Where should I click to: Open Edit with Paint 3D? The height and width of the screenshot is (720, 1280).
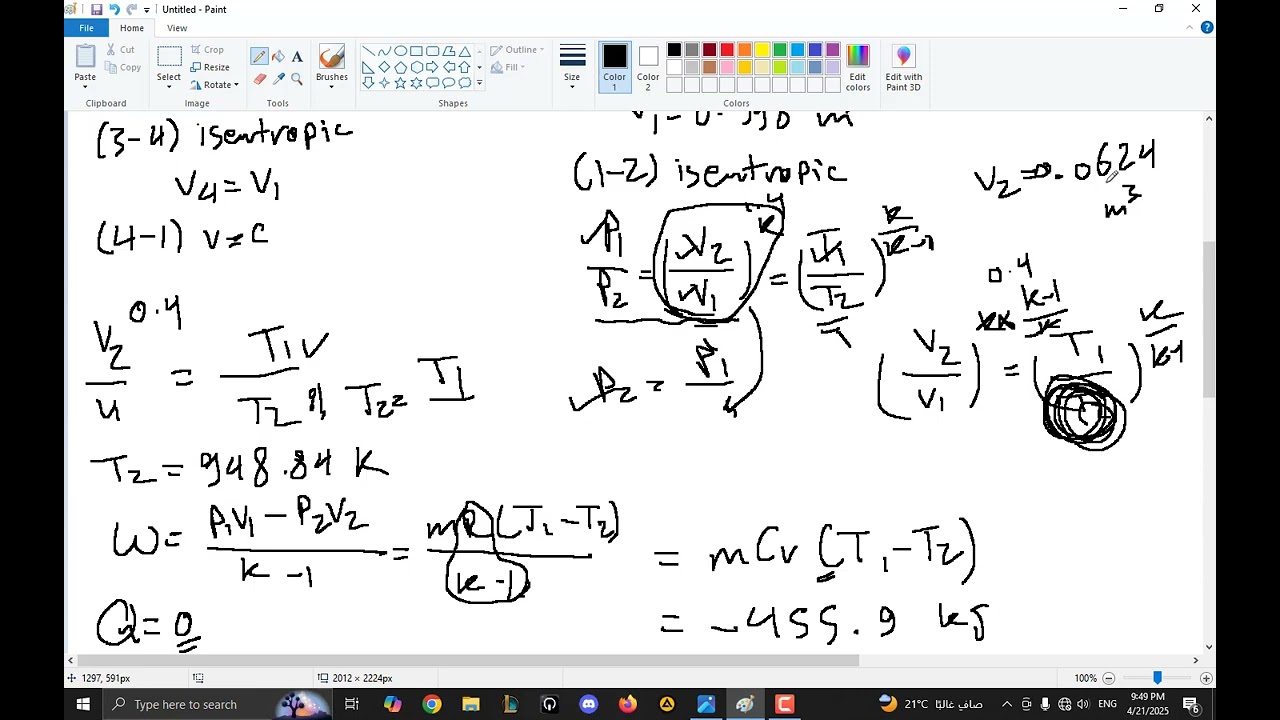[904, 68]
